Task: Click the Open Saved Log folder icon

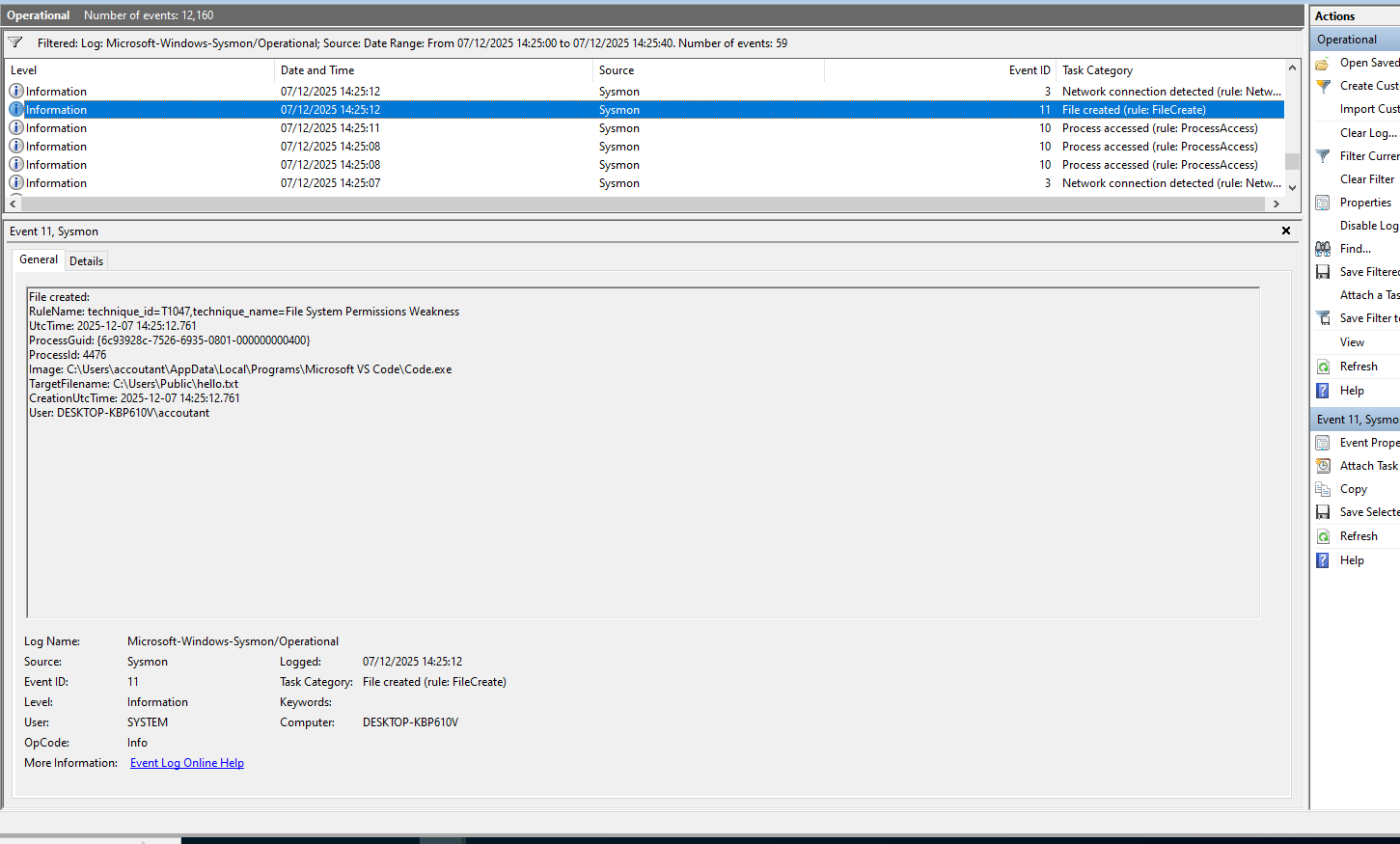Action: point(1323,63)
